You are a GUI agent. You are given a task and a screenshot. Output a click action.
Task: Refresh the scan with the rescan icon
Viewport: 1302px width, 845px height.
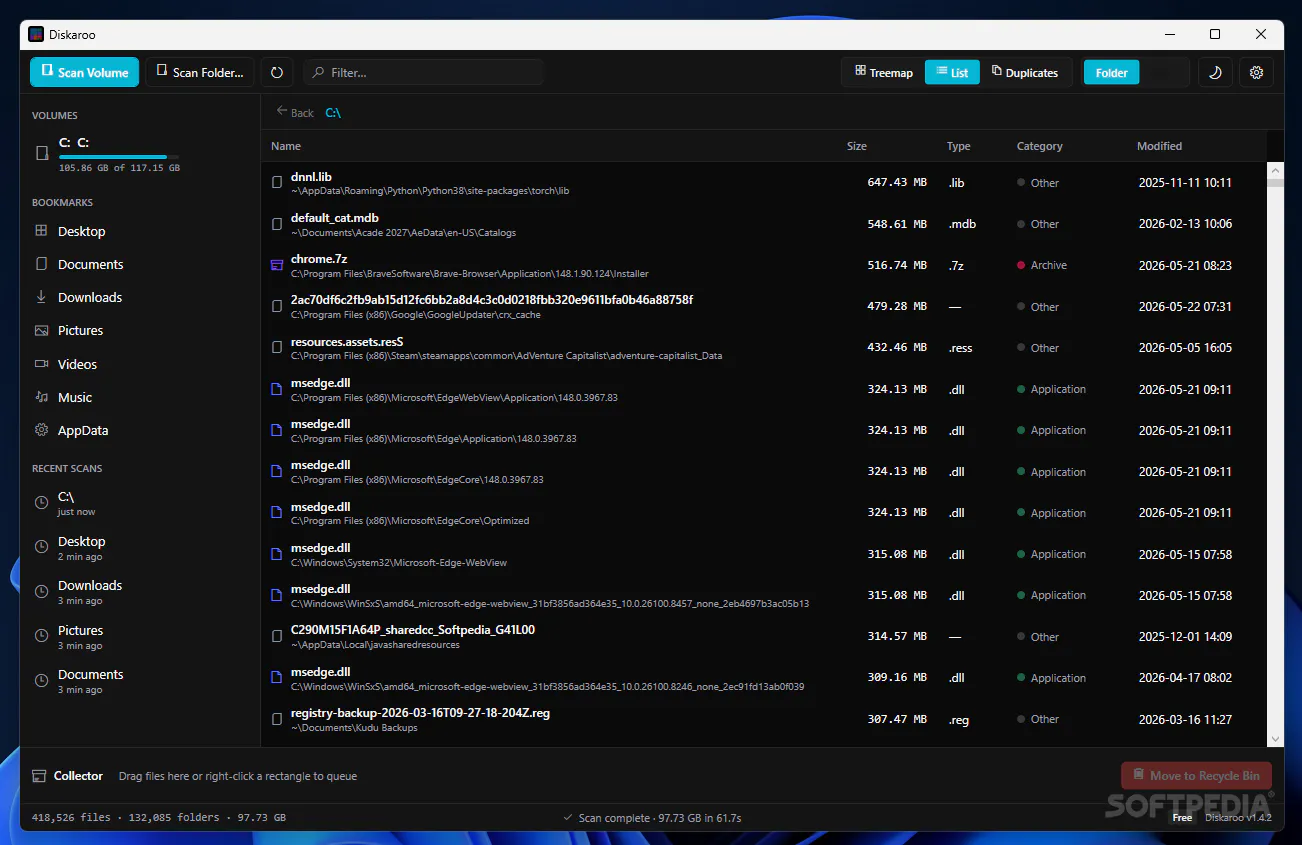click(277, 72)
